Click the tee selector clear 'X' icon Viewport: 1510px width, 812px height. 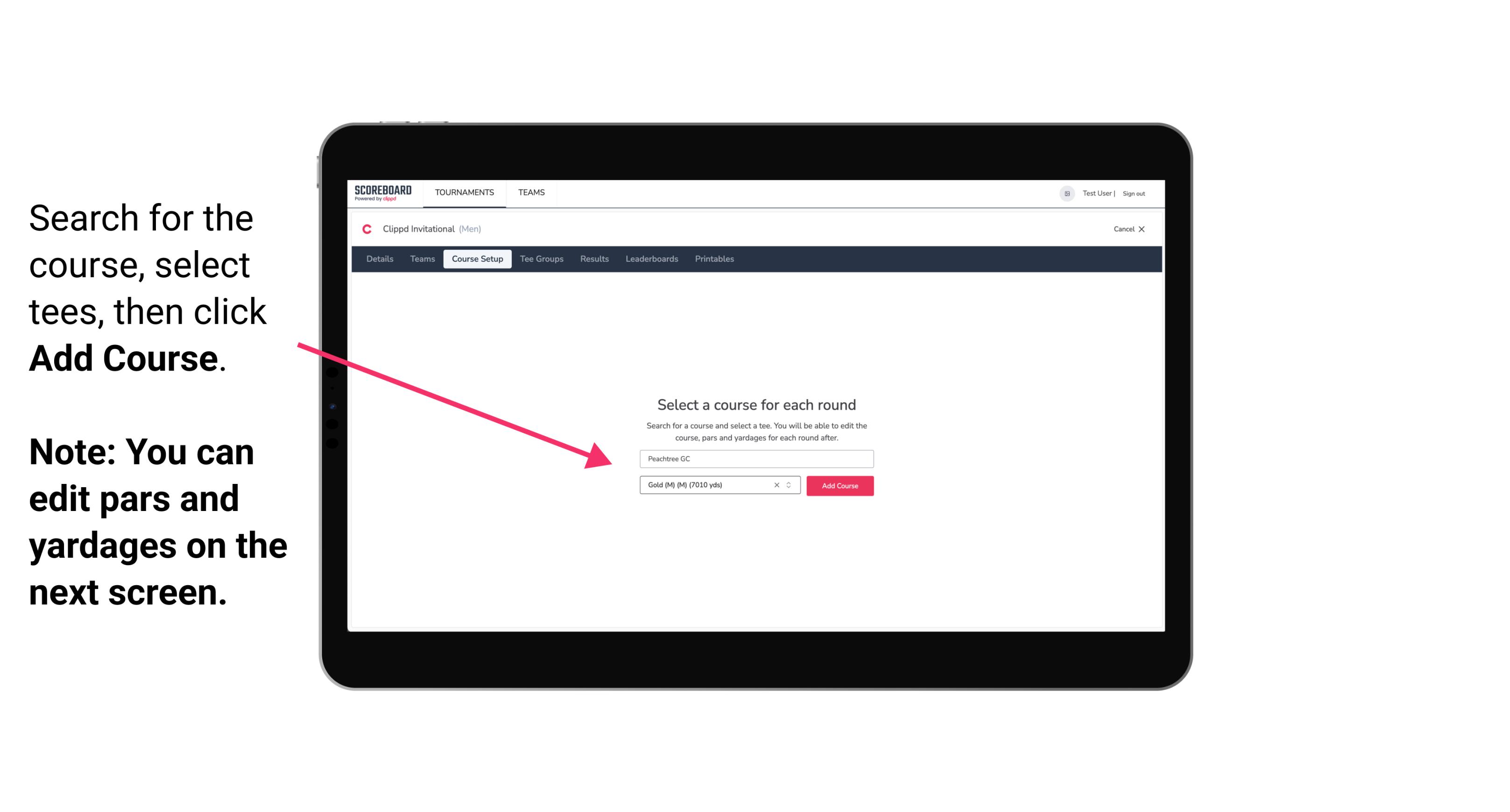pos(777,485)
